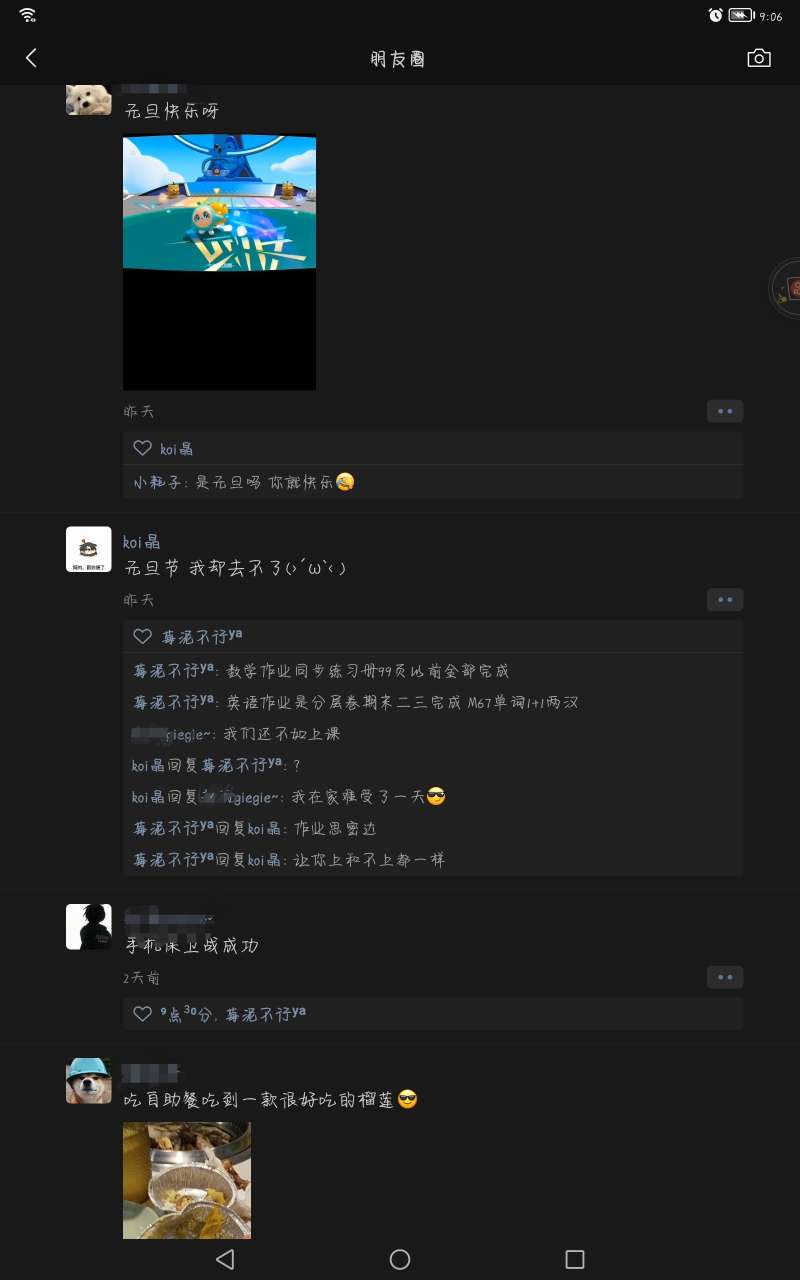Open the white dog avatar profile
Screen dimensions: 800x1280
[x=88, y=100]
